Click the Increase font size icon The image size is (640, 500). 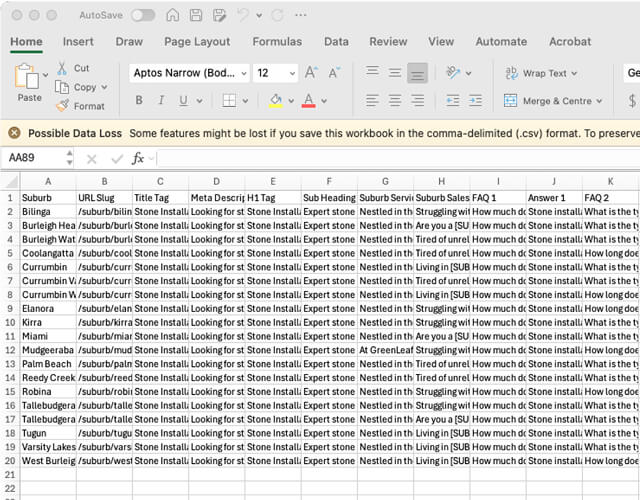(311, 73)
